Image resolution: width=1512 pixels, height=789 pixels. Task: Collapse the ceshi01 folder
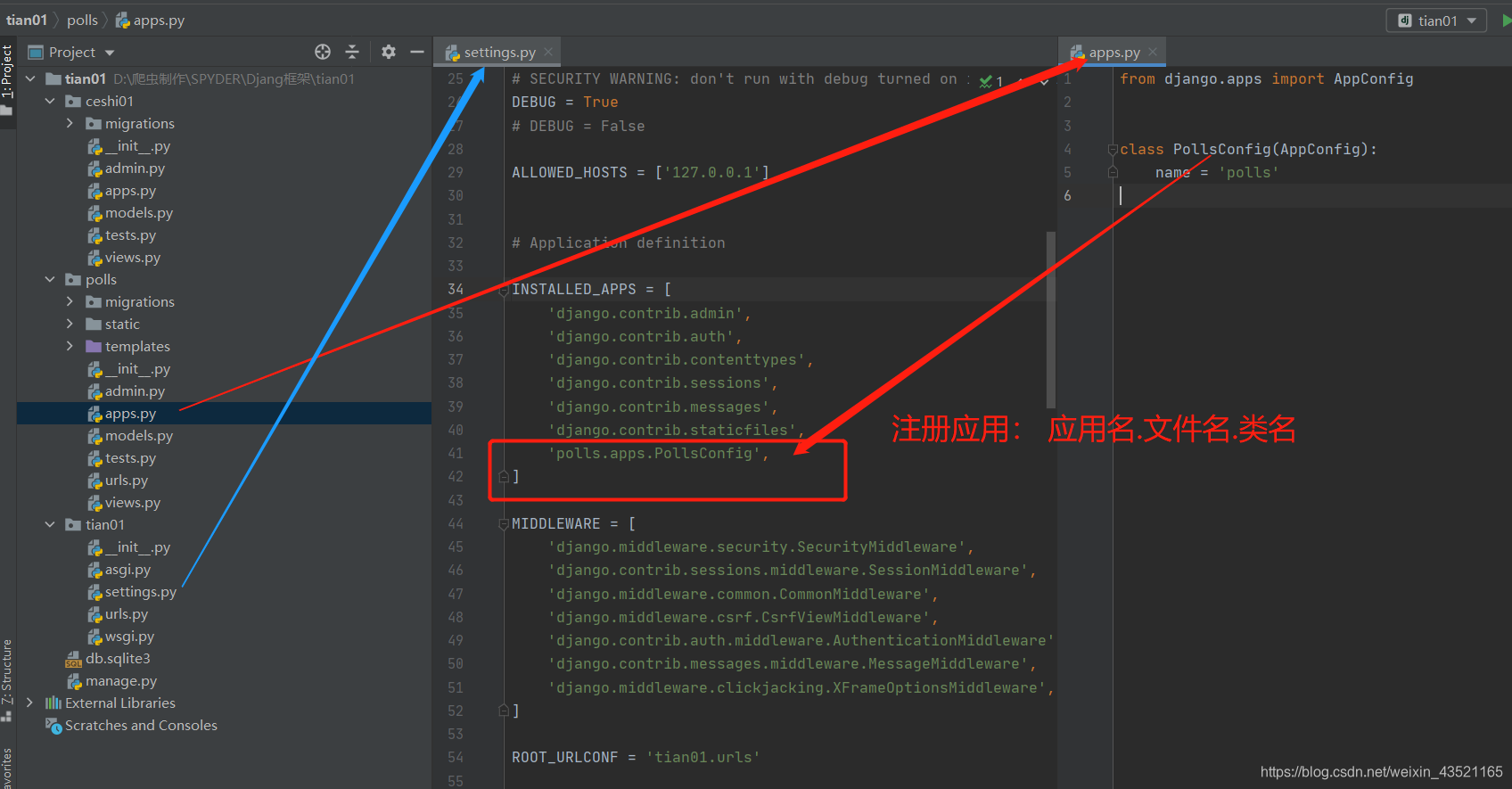tap(50, 102)
